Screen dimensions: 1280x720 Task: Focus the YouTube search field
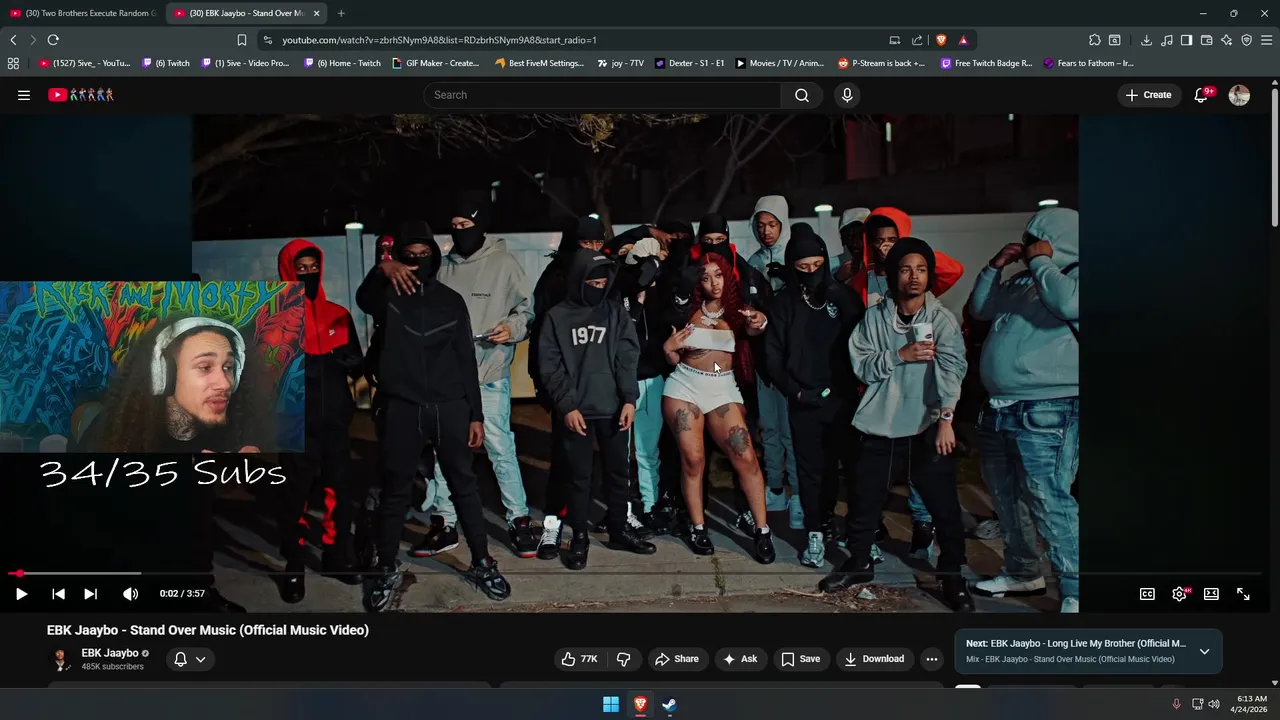pyautogui.click(x=603, y=95)
